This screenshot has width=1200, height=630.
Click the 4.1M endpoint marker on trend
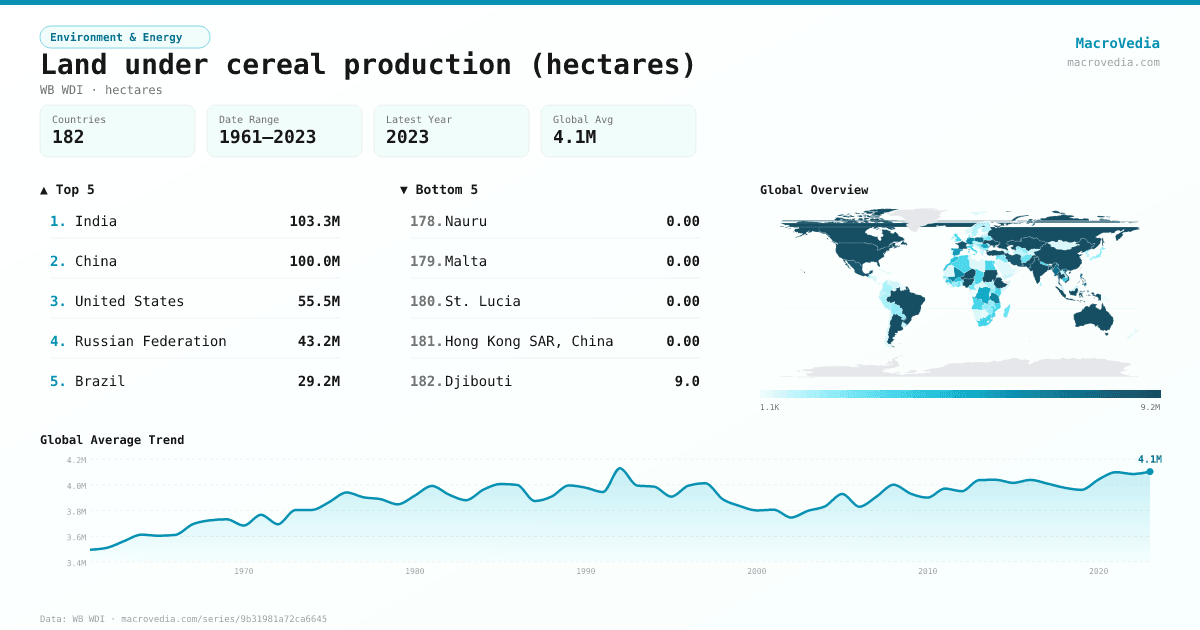click(1150, 471)
